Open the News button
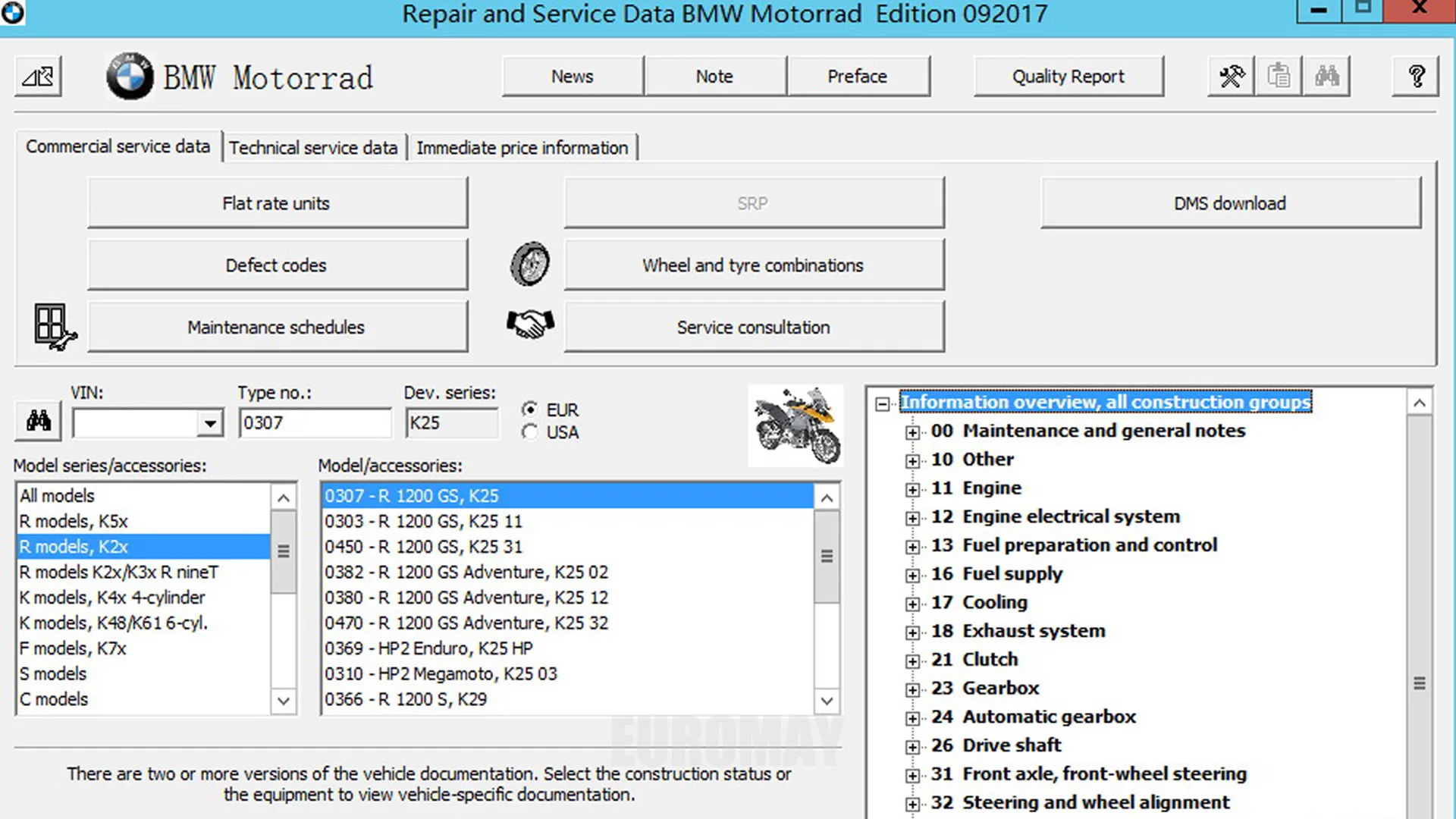This screenshot has height=819, width=1456. (573, 77)
